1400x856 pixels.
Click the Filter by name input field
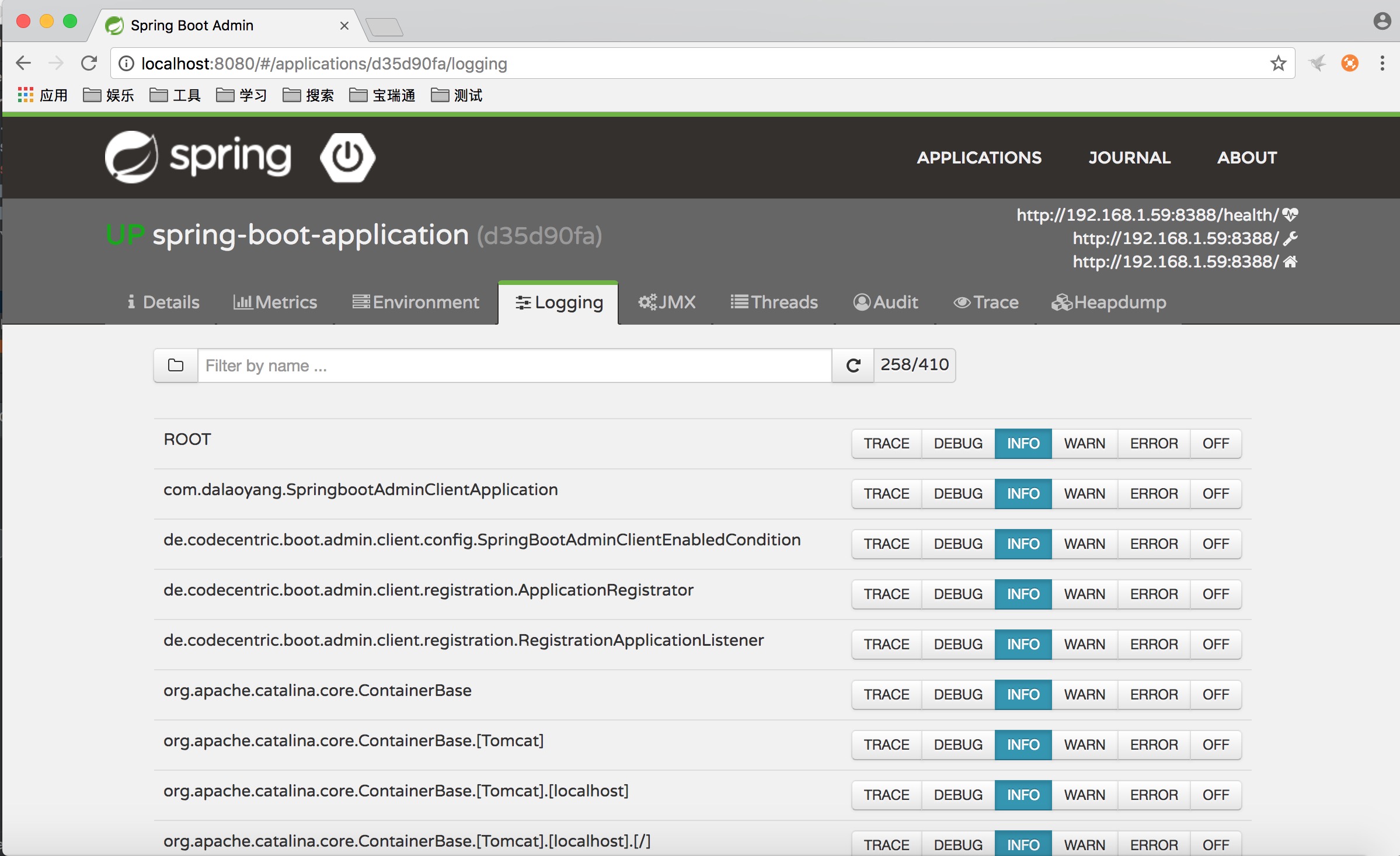click(x=514, y=366)
